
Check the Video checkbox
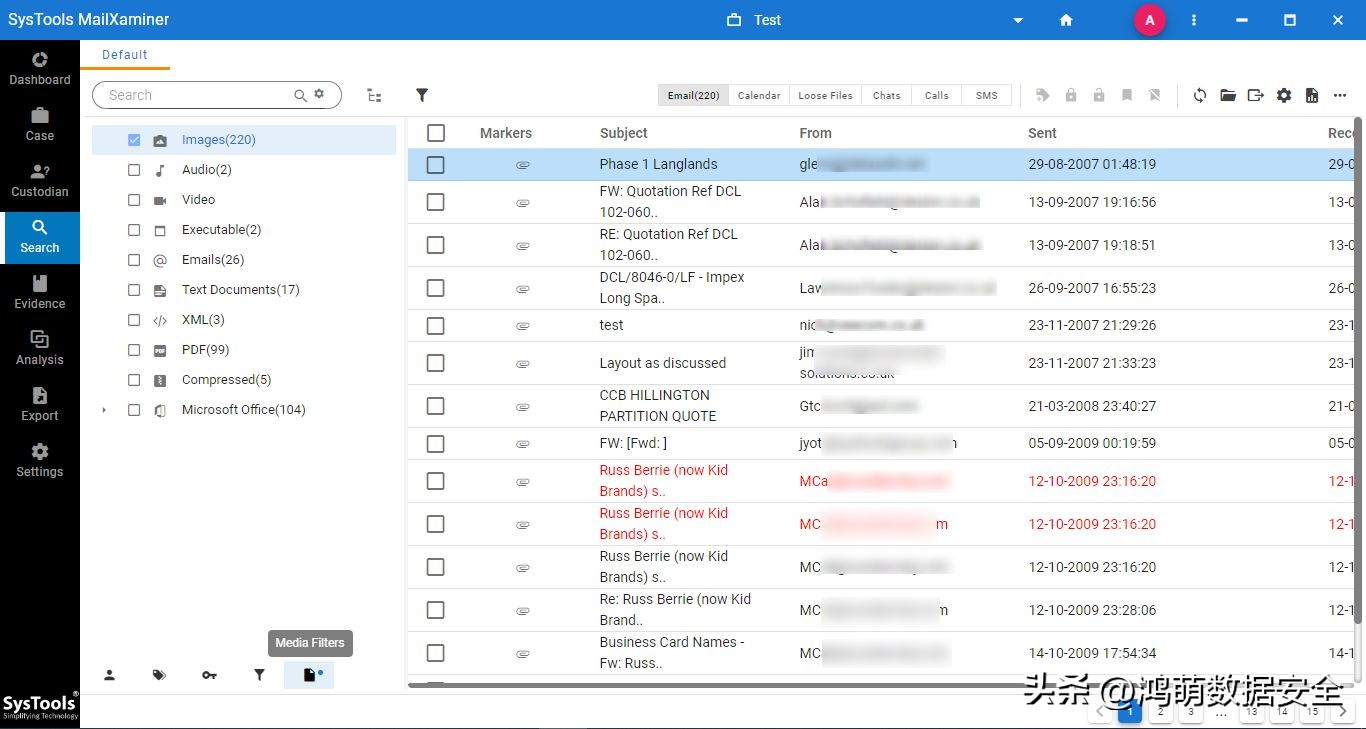tap(134, 200)
